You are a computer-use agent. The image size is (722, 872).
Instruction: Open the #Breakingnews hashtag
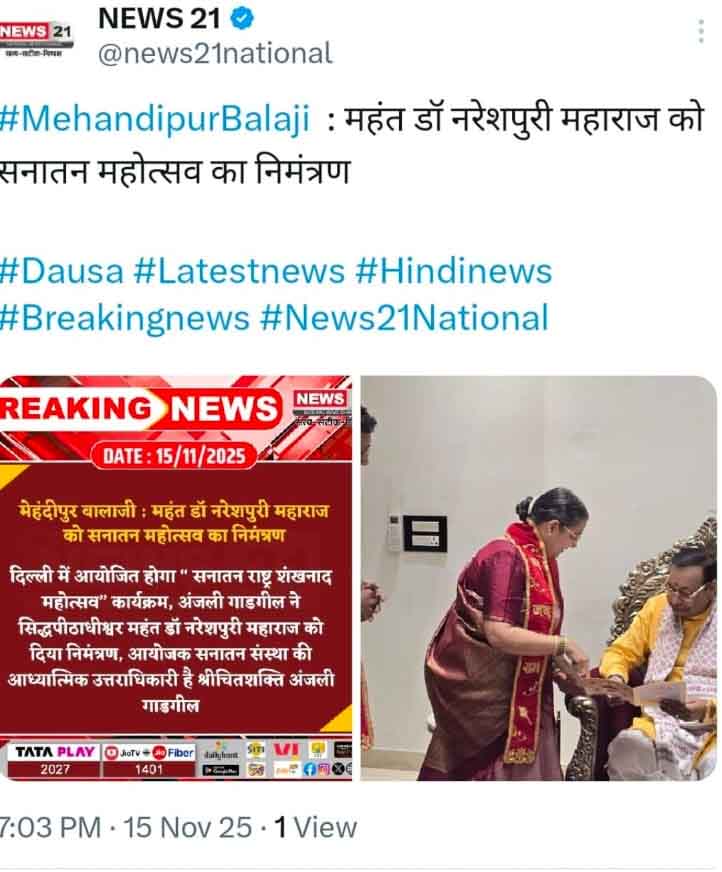(x=125, y=319)
